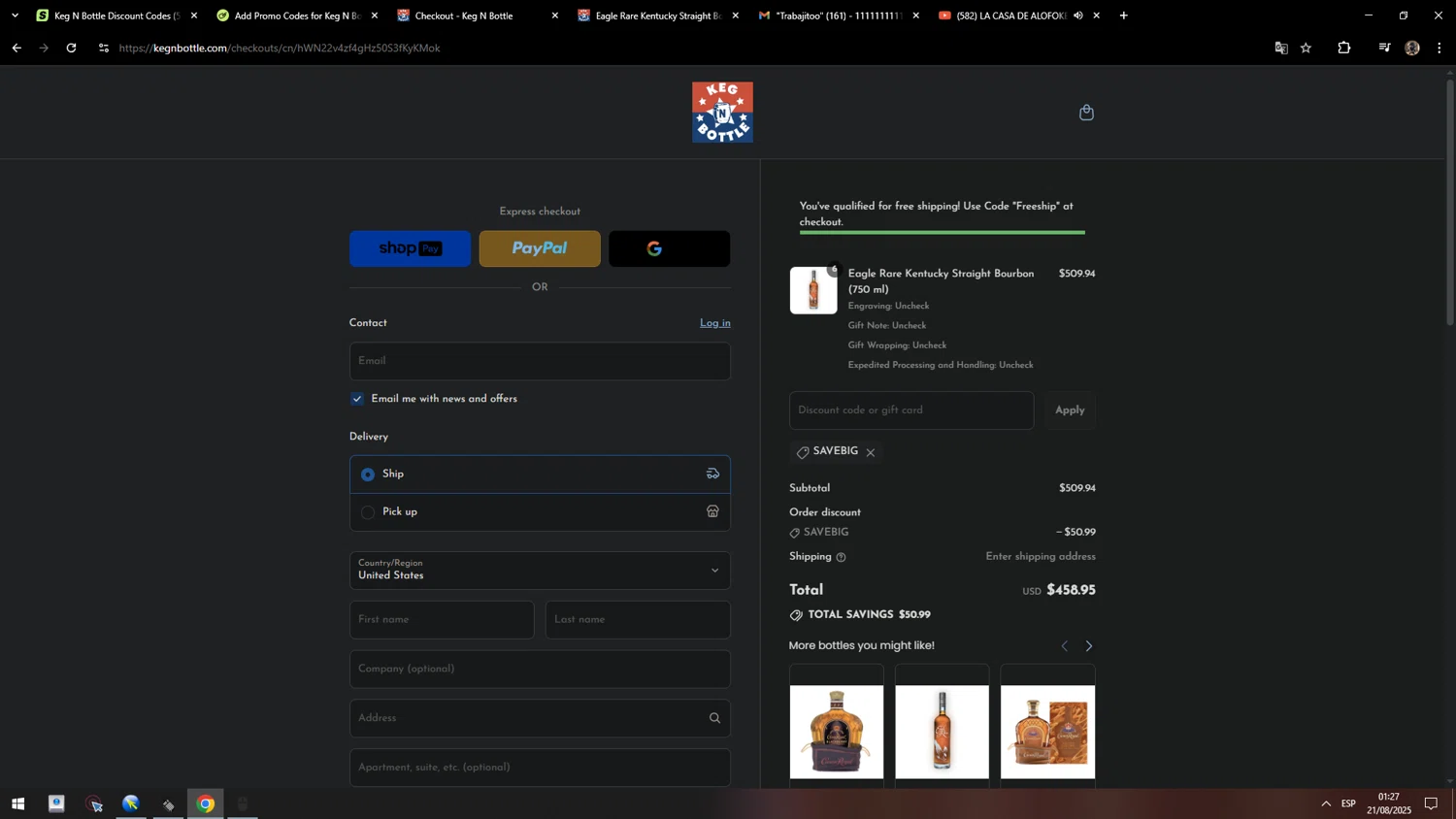Switch to Gmail Trabajitoo tab
Image resolution: width=1456 pixels, height=819 pixels.
839,16
